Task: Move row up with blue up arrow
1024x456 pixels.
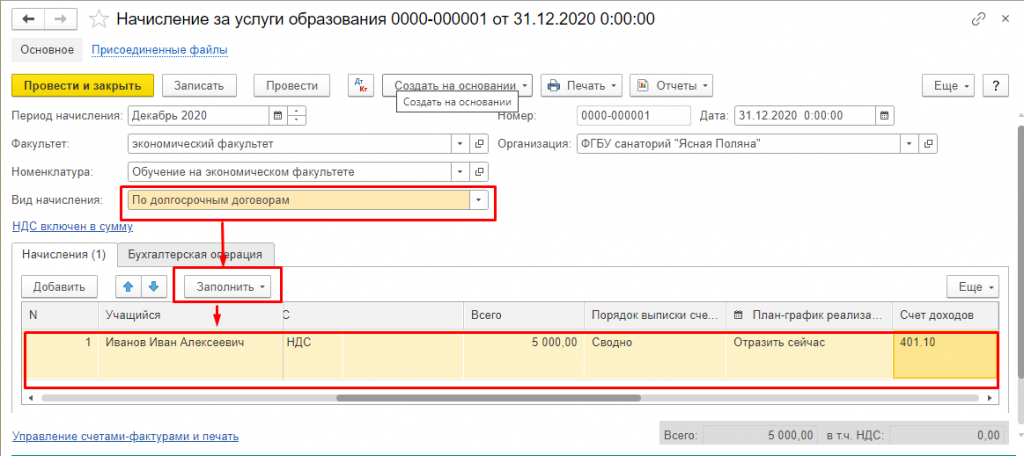Action: click(x=128, y=287)
